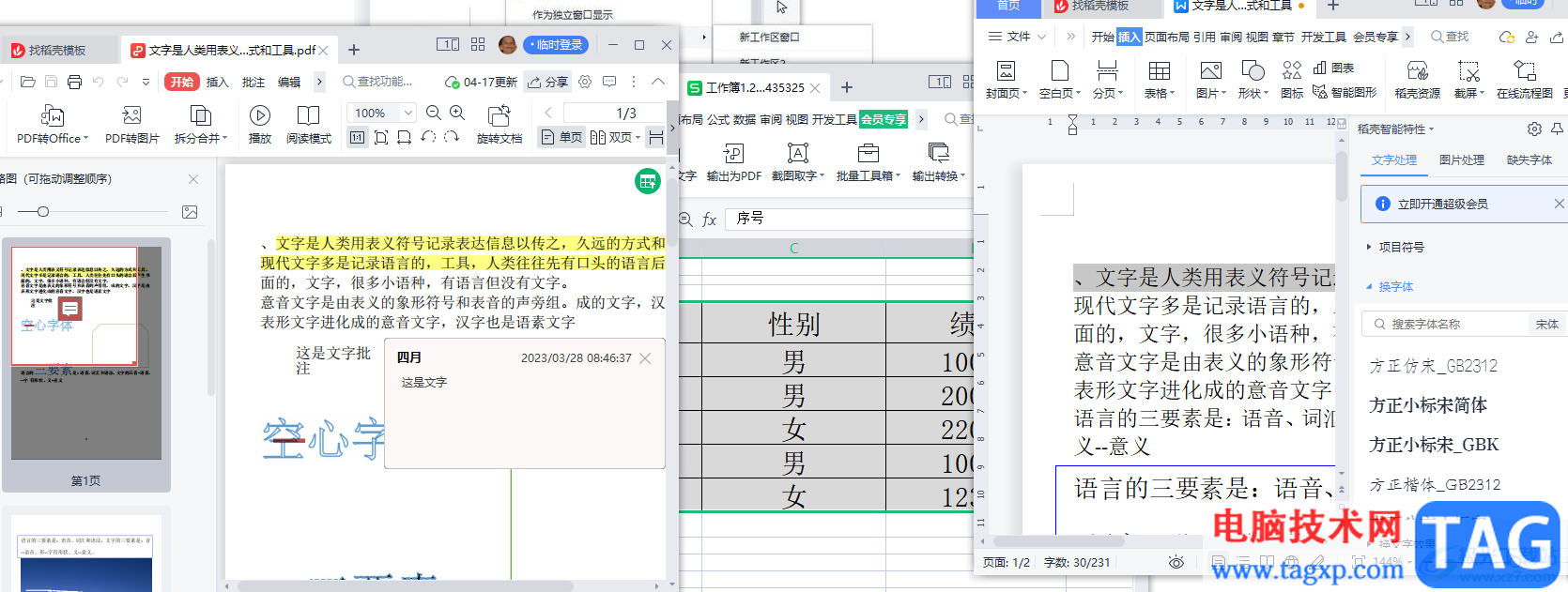Click the Writer horizontal scrollbar
Viewport: 1568px width, 592px height.
1059,541
